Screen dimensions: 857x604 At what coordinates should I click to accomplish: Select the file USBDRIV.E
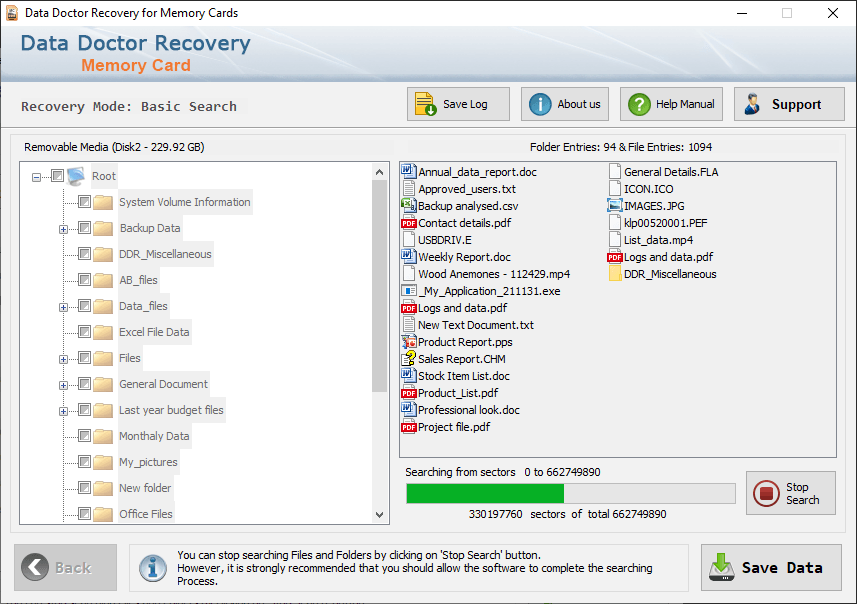pyautogui.click(x=444, y=240)
